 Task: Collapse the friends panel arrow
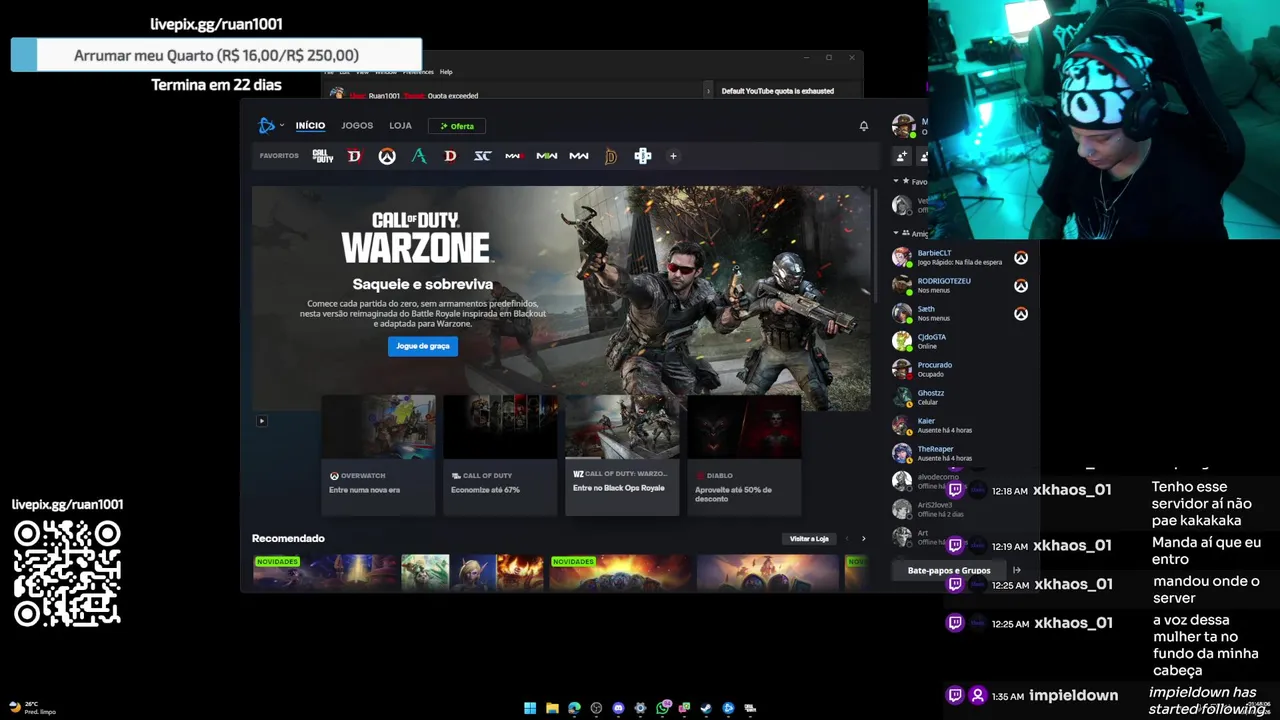pyautogui.click(x=1017, y=570)
